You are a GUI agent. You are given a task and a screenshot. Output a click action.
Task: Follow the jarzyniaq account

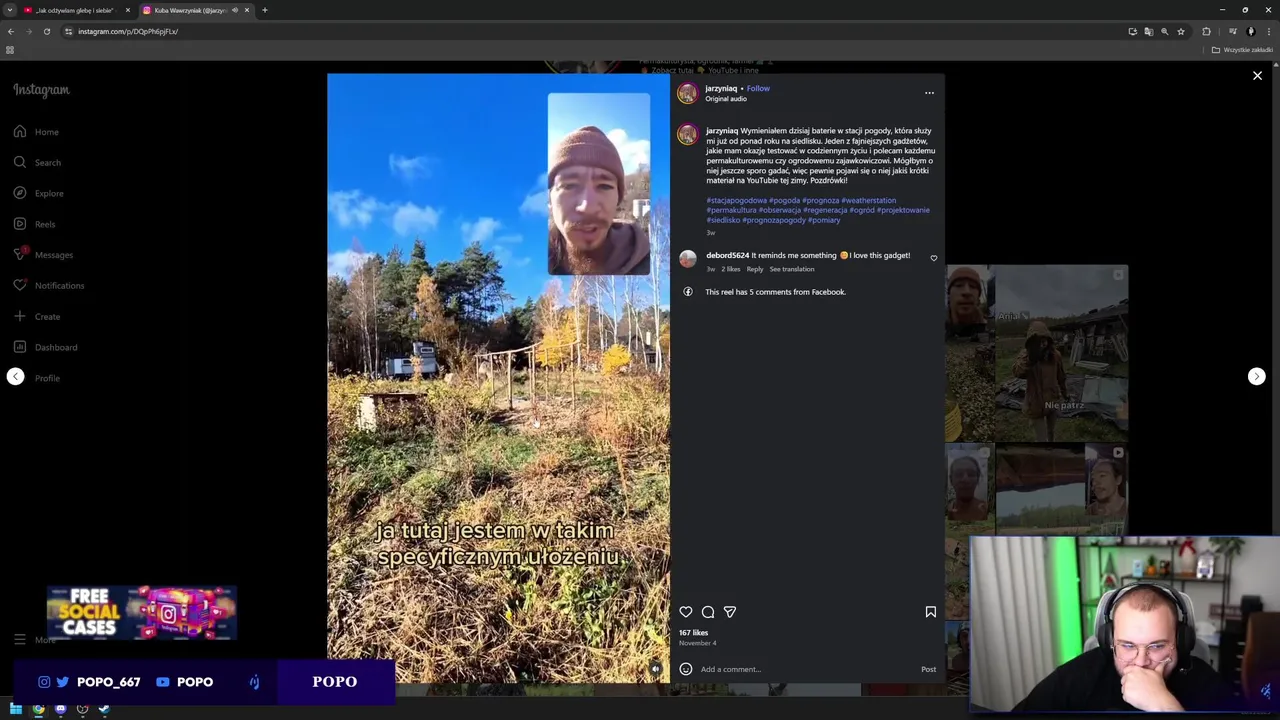pos(758,88)
